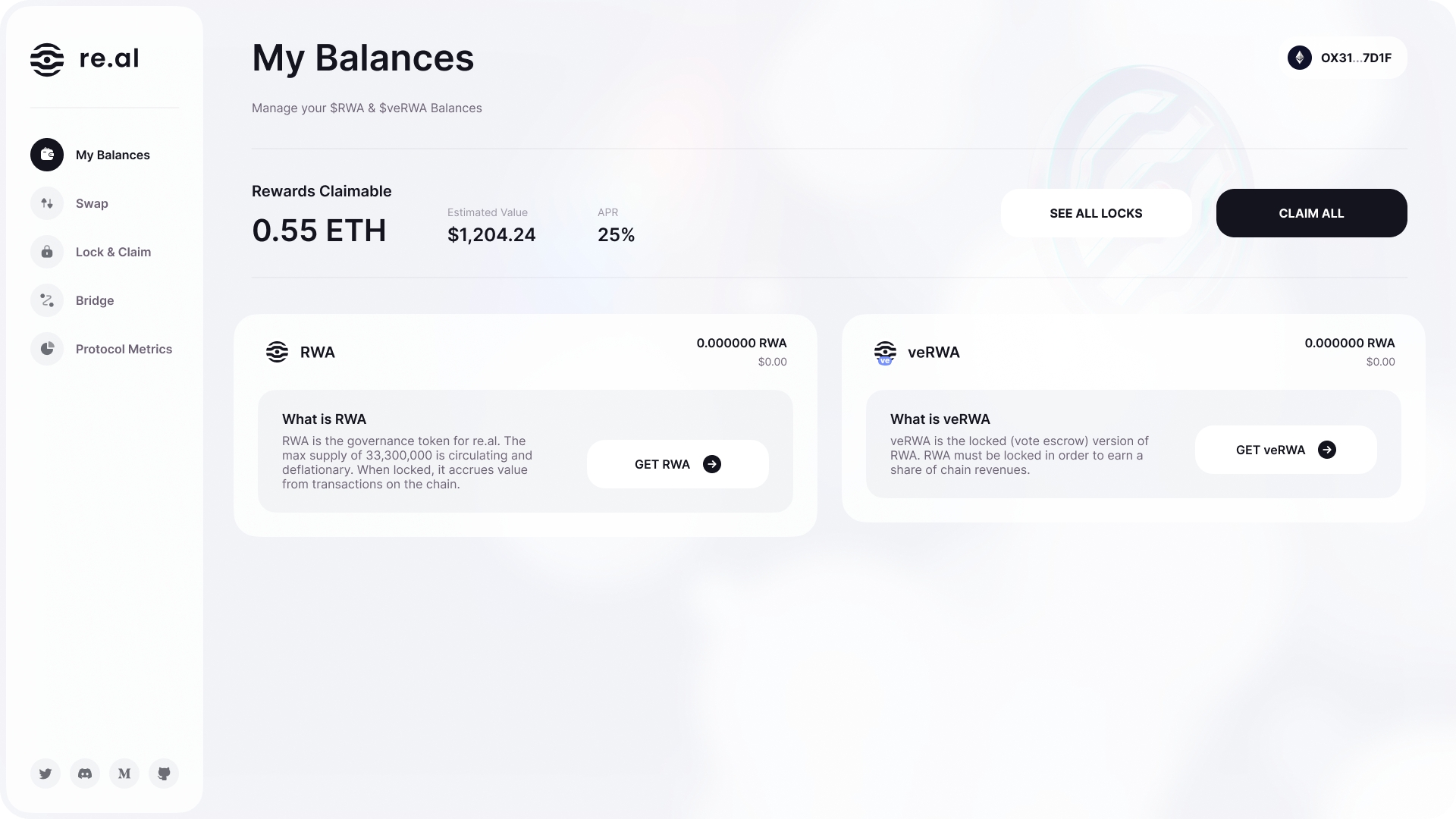Image resolution: width=1456 pixels, height=819 pixels.
Task: Click the Swap arrows icon
Action: (47, 203)
